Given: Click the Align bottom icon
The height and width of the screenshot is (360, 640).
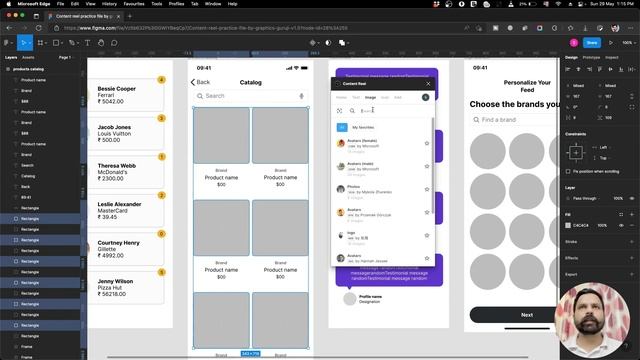Looking at the screenshot, I should click(621, 69).
